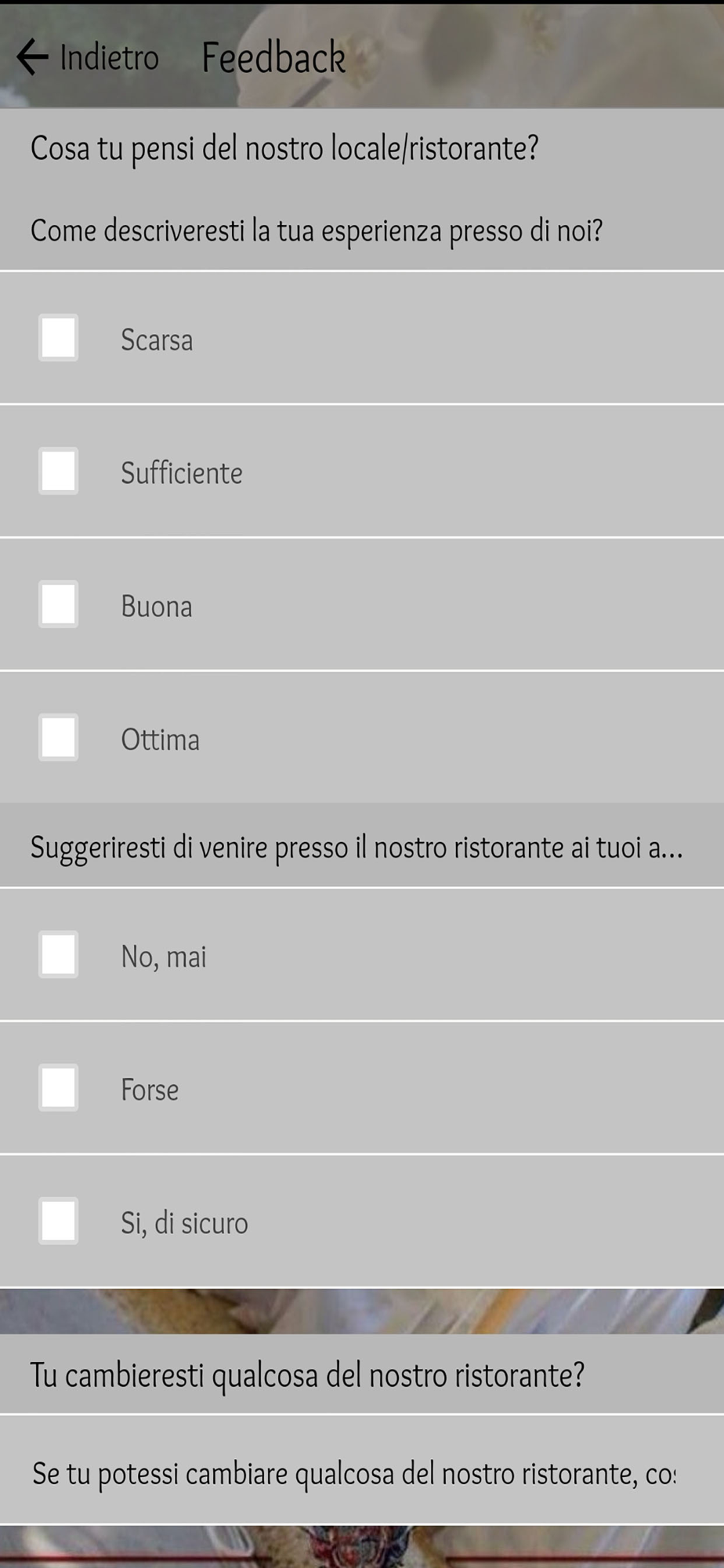
Task: Click the 'Come descriveresti la tua esperienza' question
Action: (317, 231)
